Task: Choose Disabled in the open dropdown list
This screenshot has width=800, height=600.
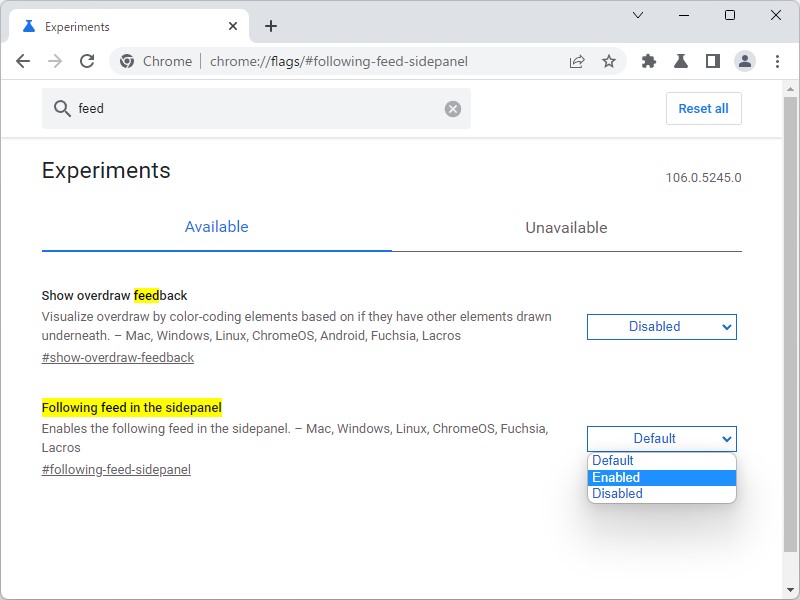Action: [x=661, y=493]
